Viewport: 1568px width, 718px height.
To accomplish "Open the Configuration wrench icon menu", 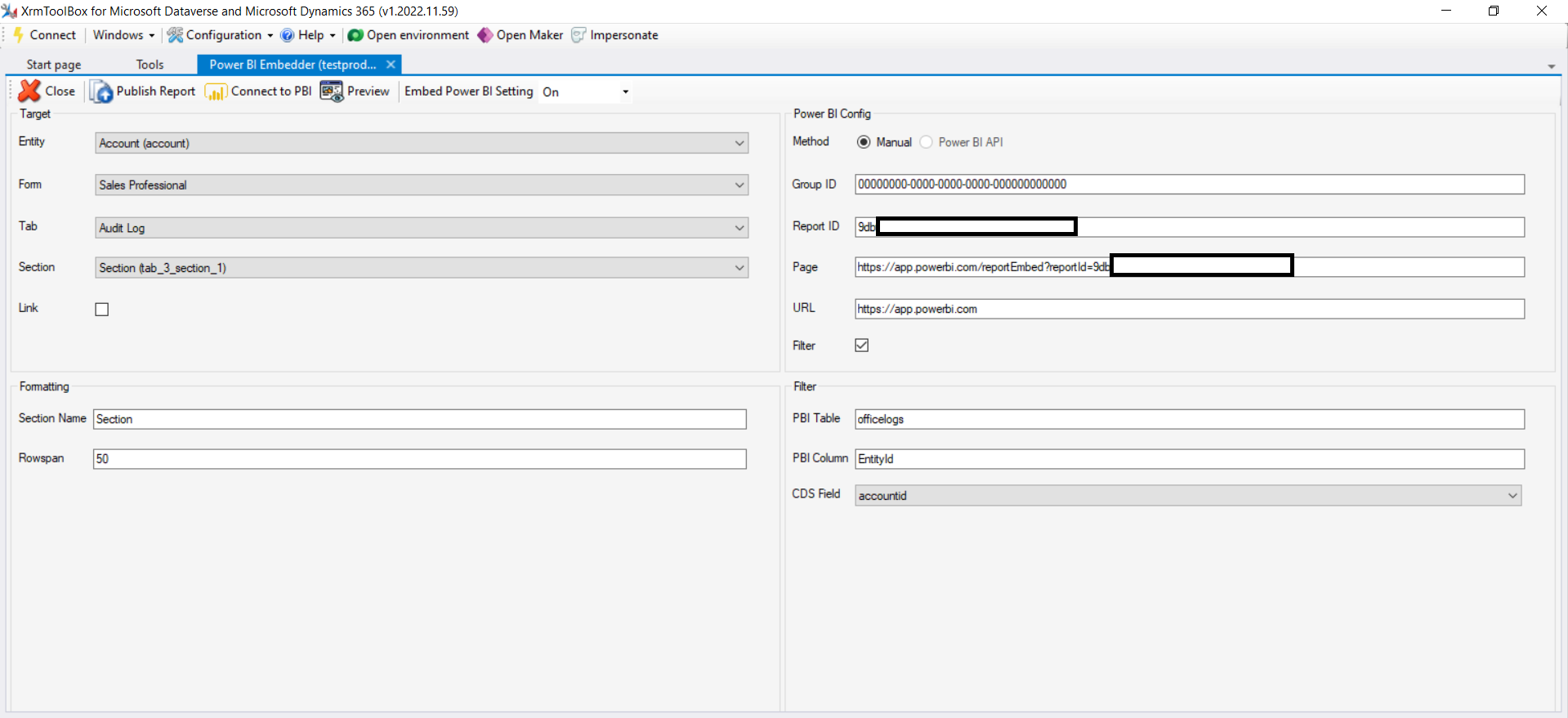I will tap(175, 35).
